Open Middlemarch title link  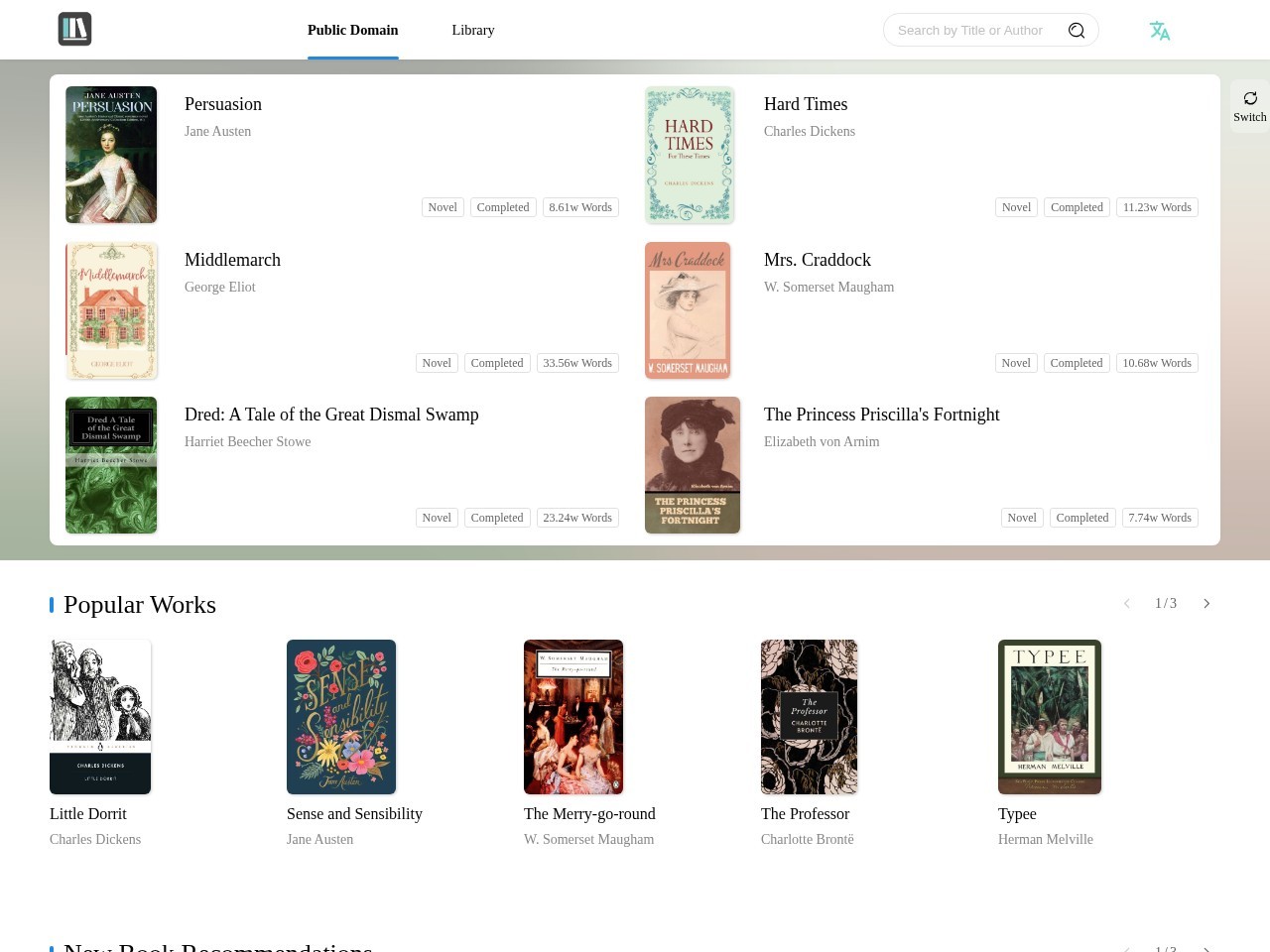pos(232,260)
